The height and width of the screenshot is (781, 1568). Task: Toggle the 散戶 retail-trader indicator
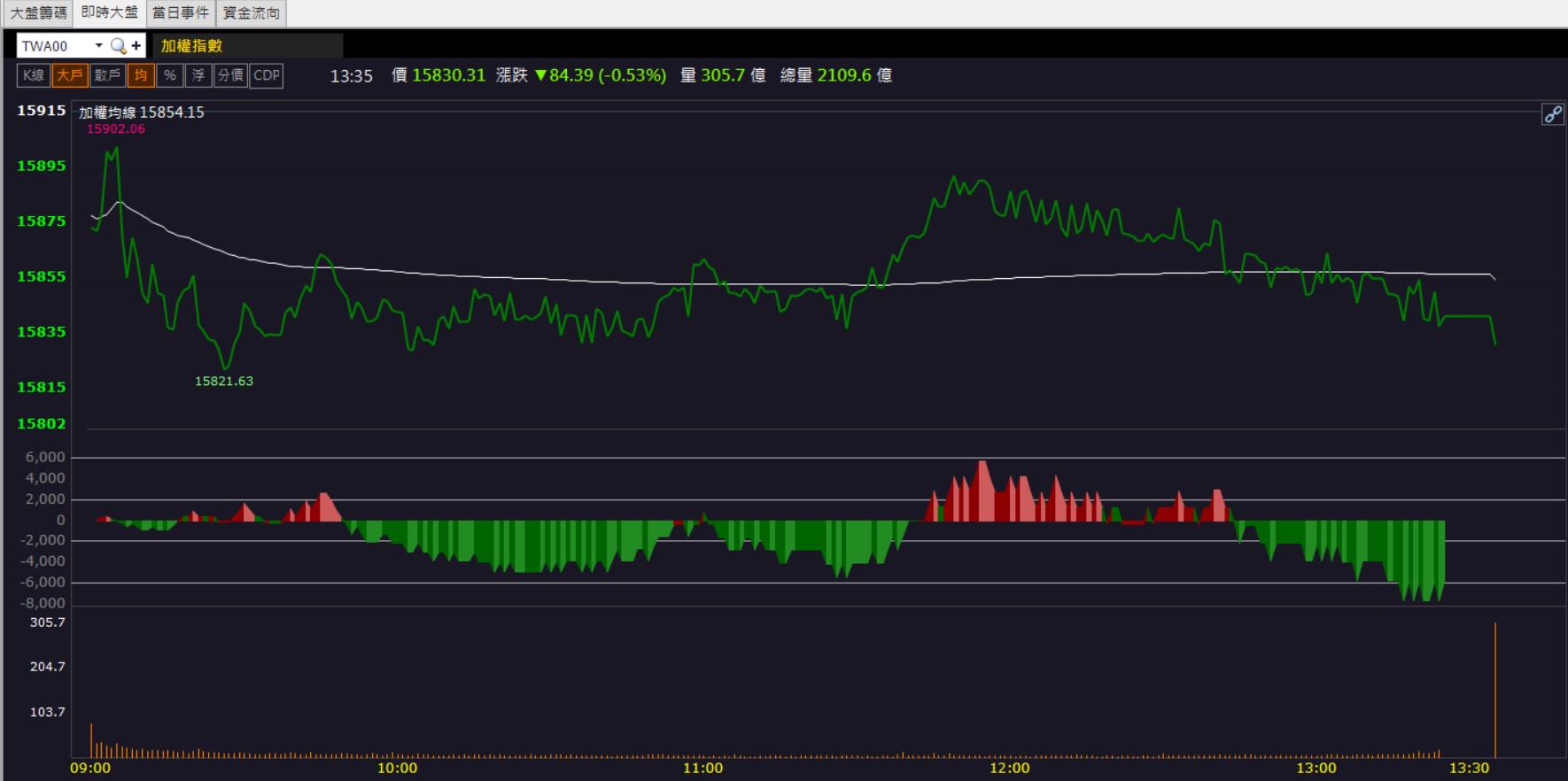(107, 75)
